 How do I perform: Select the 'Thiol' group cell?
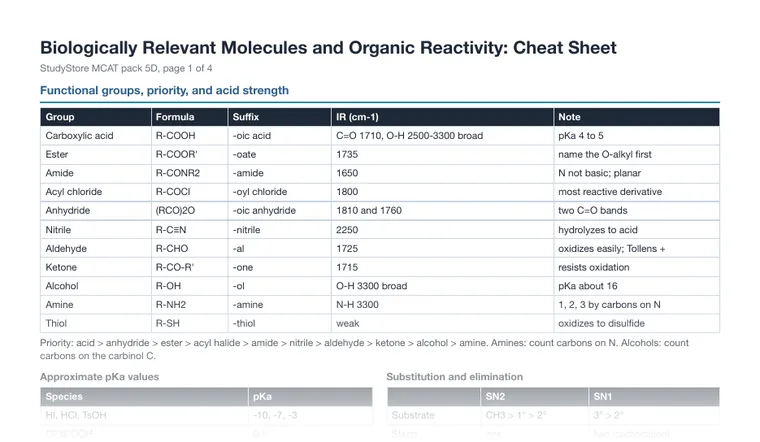[x=95, y=323]
